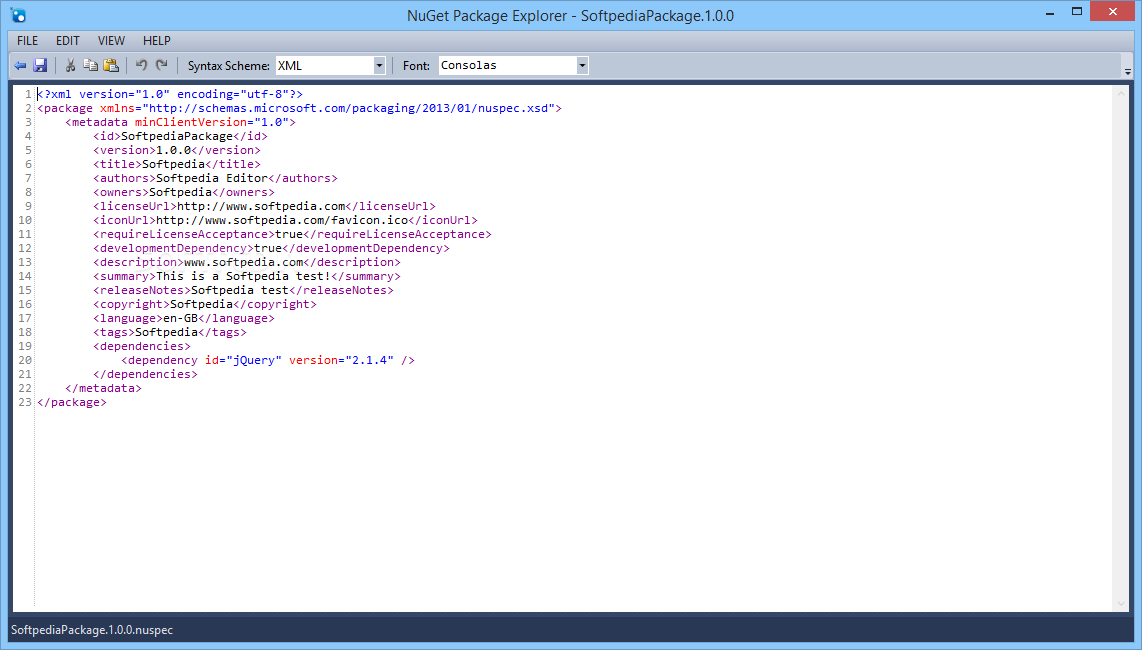Close the NuGet Package Explorer window

[x=1112, y=12]
